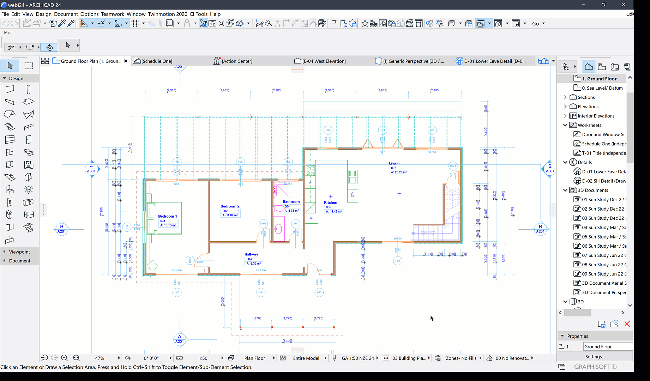Select the 01 Sun Study 3D document
Viewport: 650px width, 381px height.
[x=599, y=199]
